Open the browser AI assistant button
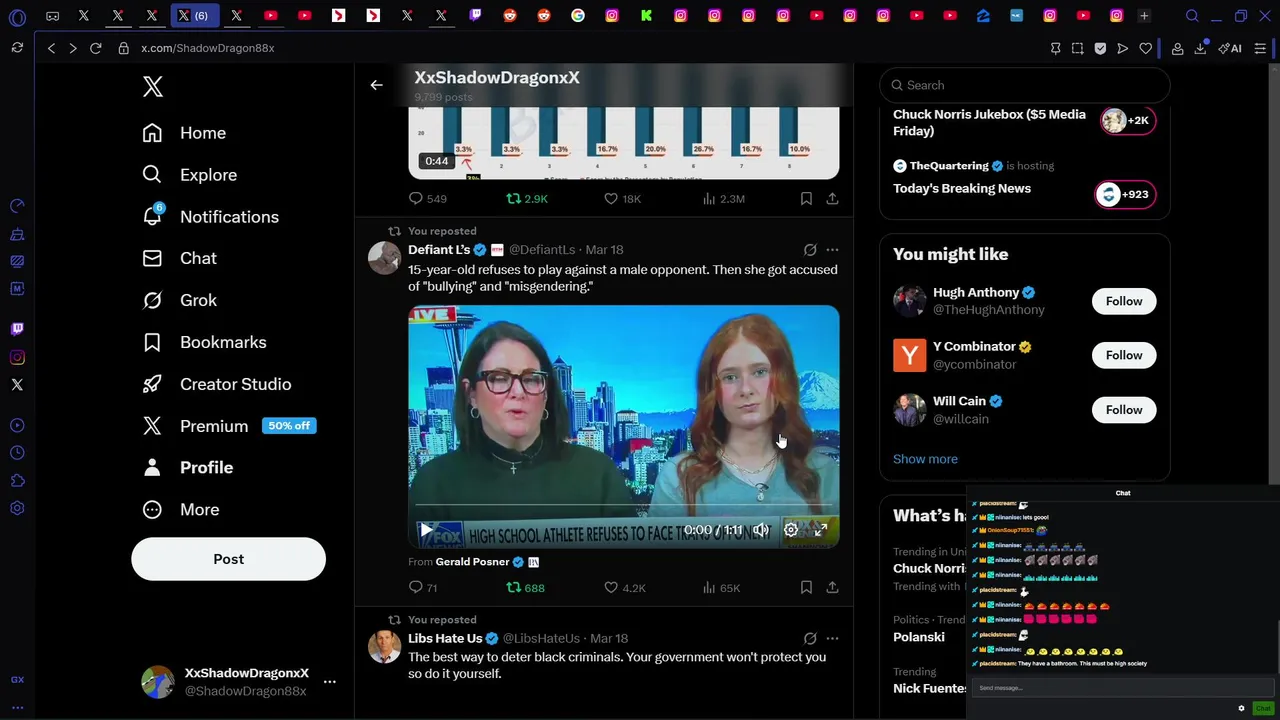This screenshot has width=1280, height=720. tap(1230, 48)
